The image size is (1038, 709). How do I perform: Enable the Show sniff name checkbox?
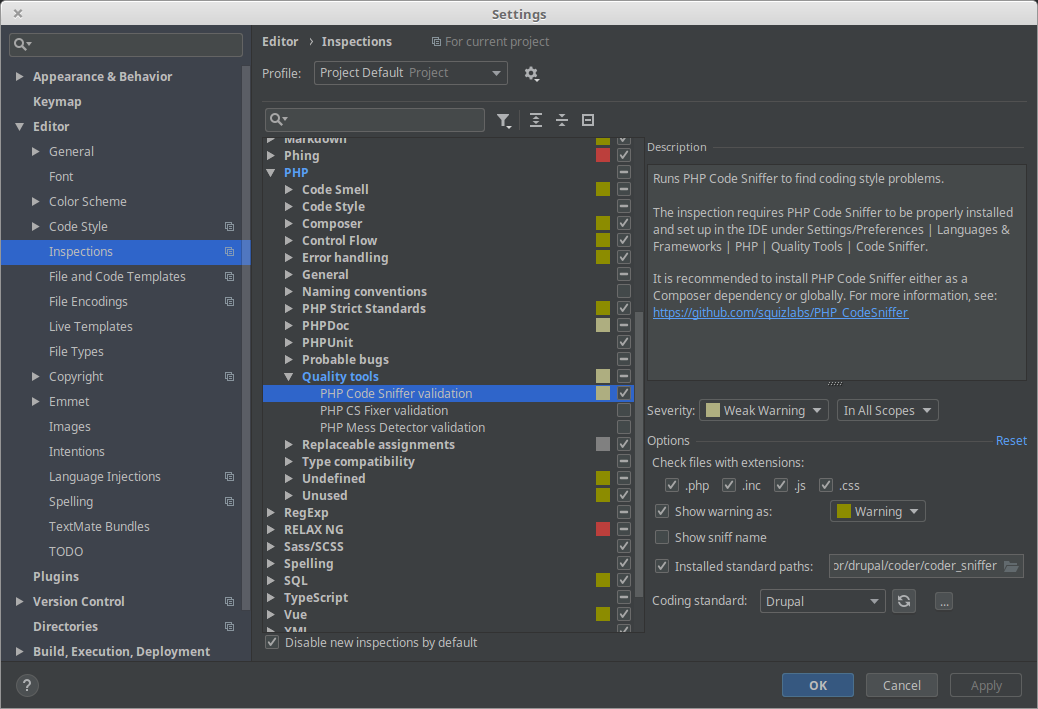click(x=661, y=537)
